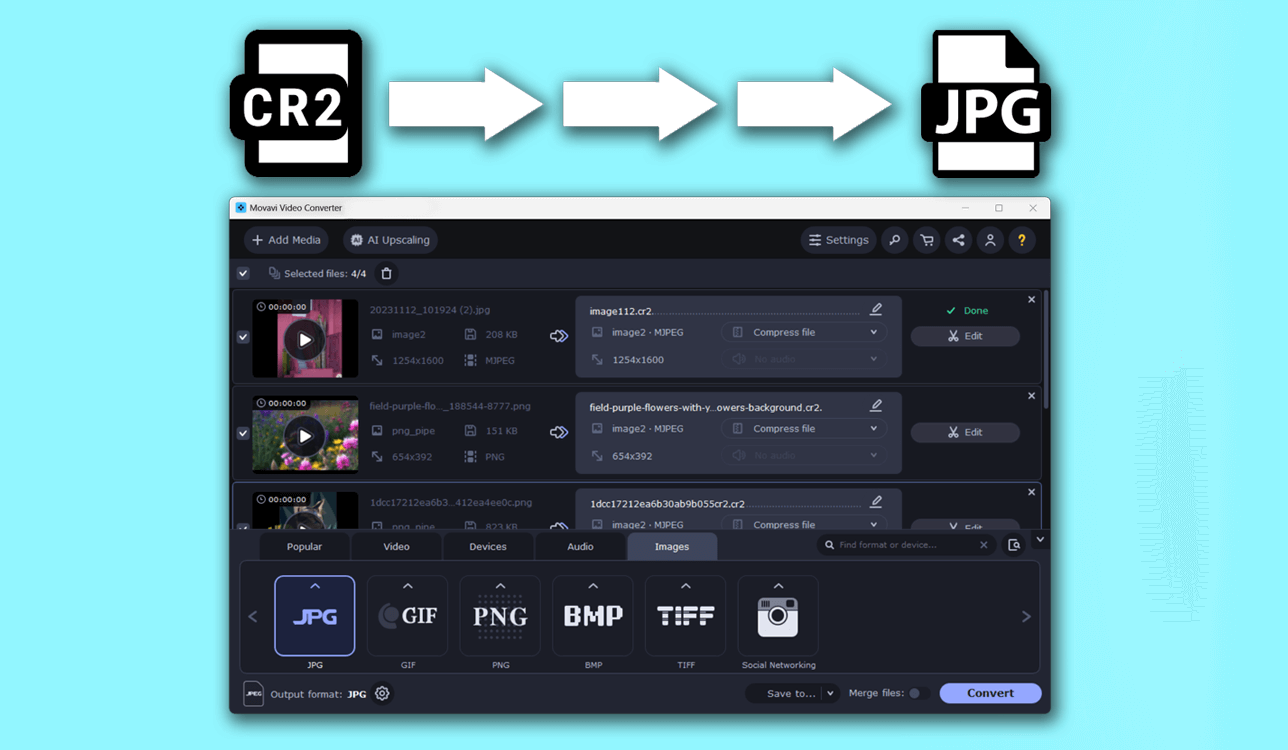Remove 1dcc17212ea6b30 row with X icon
Image resolution: width=1288 pixels, height=750 pixels.
click(1032, 492)
